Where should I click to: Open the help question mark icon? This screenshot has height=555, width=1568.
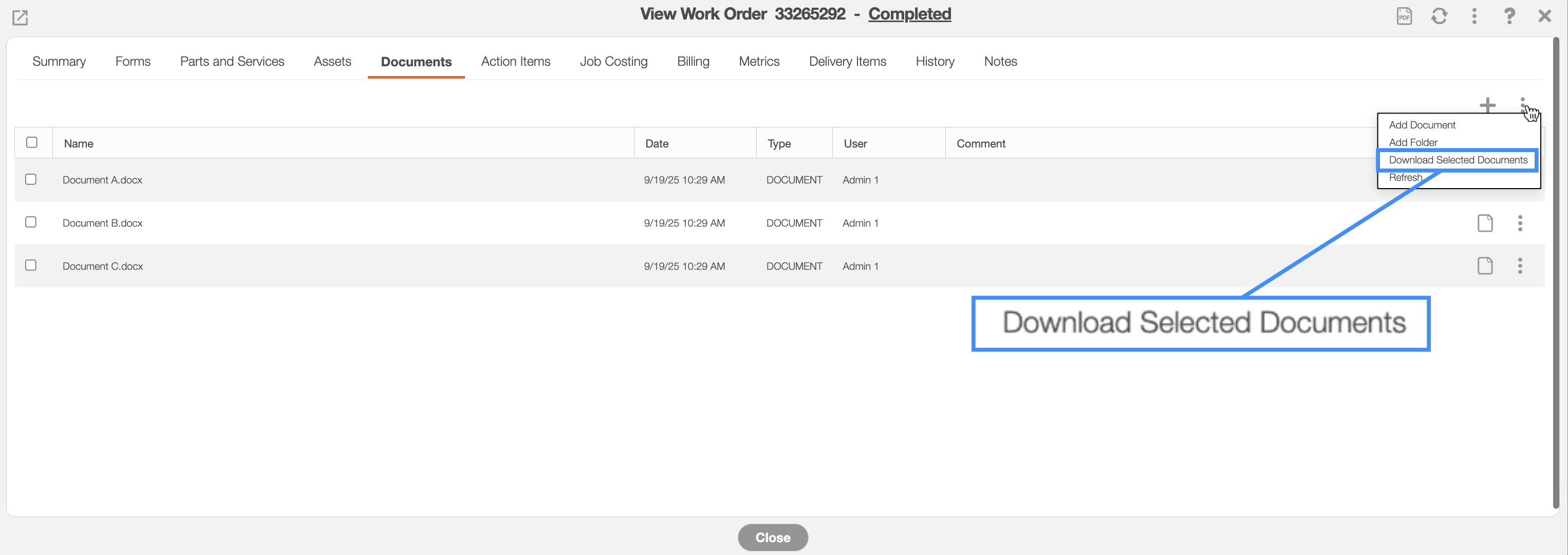click(1509, 16)
